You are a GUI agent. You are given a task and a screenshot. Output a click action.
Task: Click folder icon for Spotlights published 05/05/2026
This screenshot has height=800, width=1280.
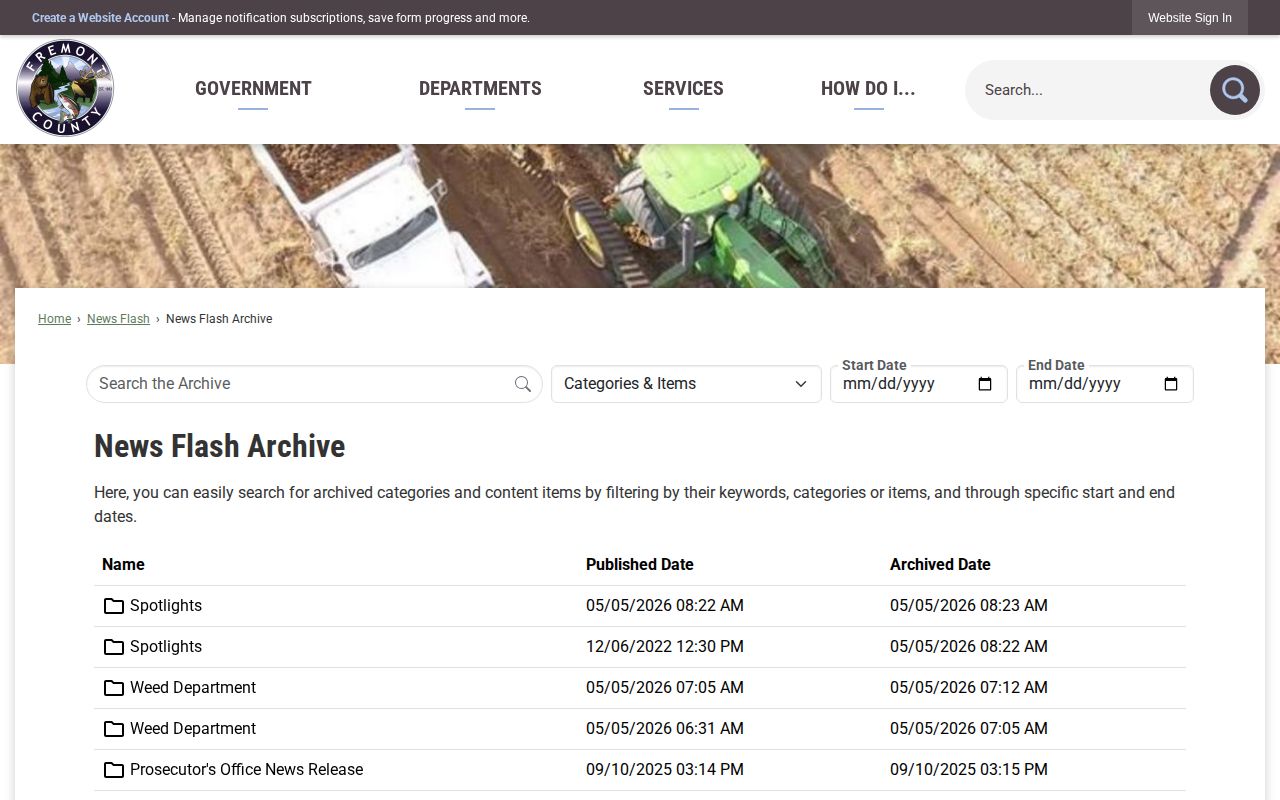pos(114,606)
